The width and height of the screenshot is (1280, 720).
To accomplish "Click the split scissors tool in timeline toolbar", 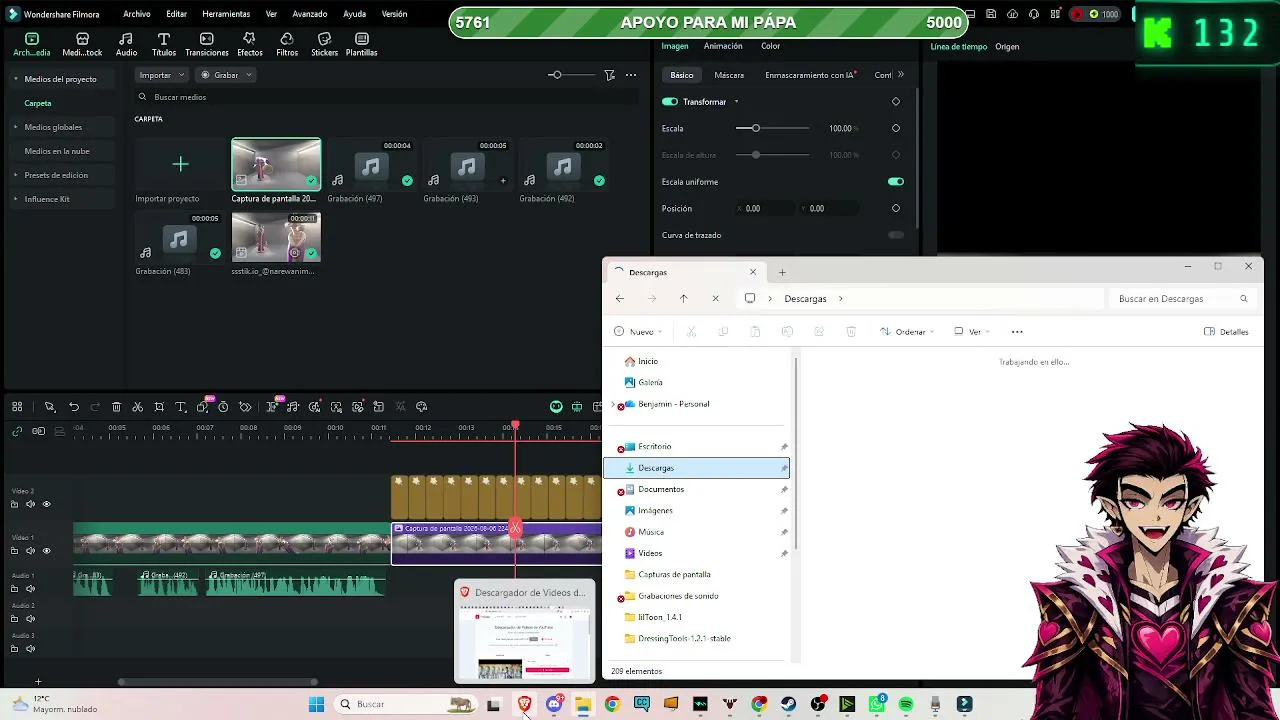I will pyautogui.click(x=138, y=407).
